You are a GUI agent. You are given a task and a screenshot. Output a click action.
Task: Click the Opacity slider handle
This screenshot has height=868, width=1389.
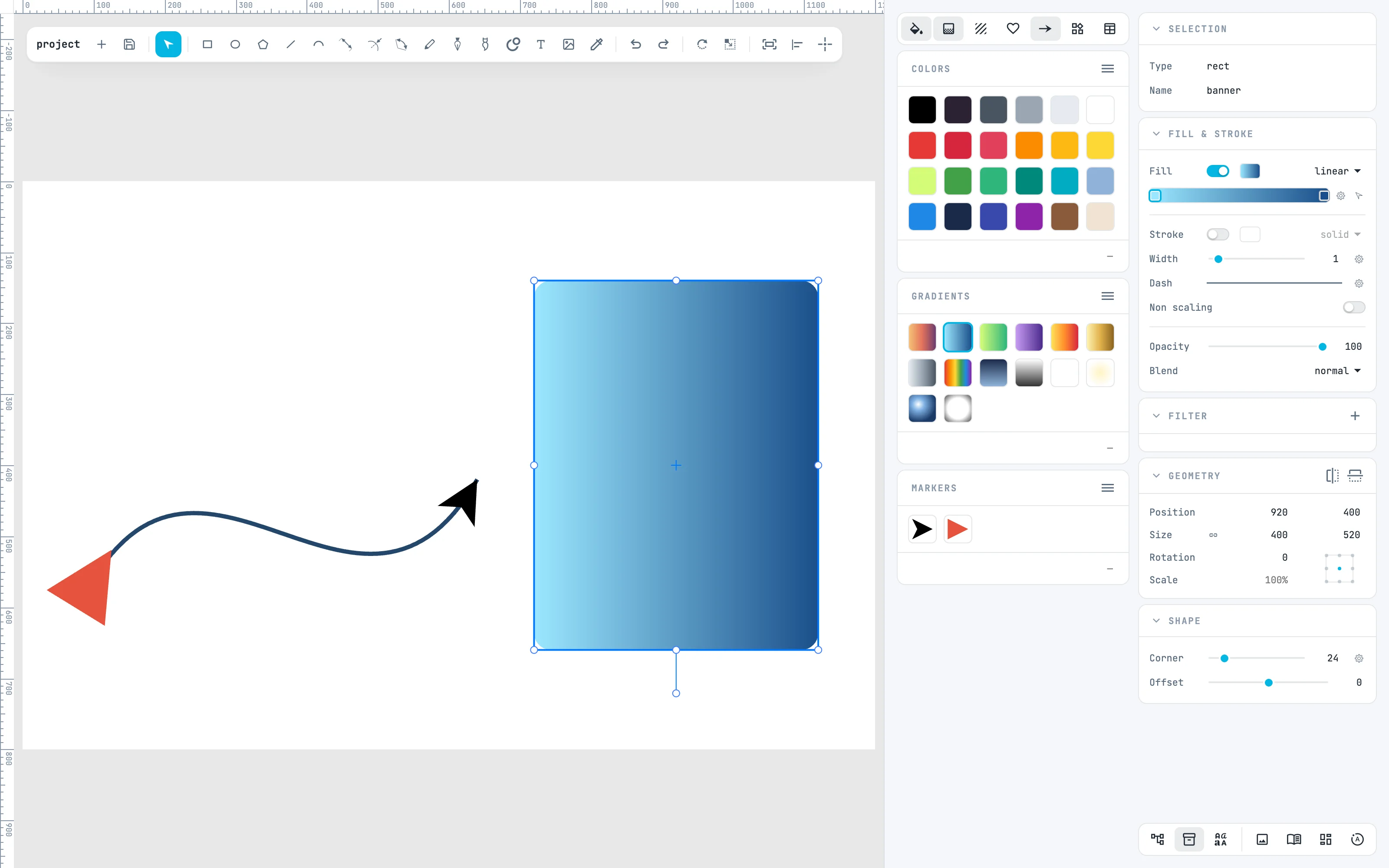click(1323, 347)
